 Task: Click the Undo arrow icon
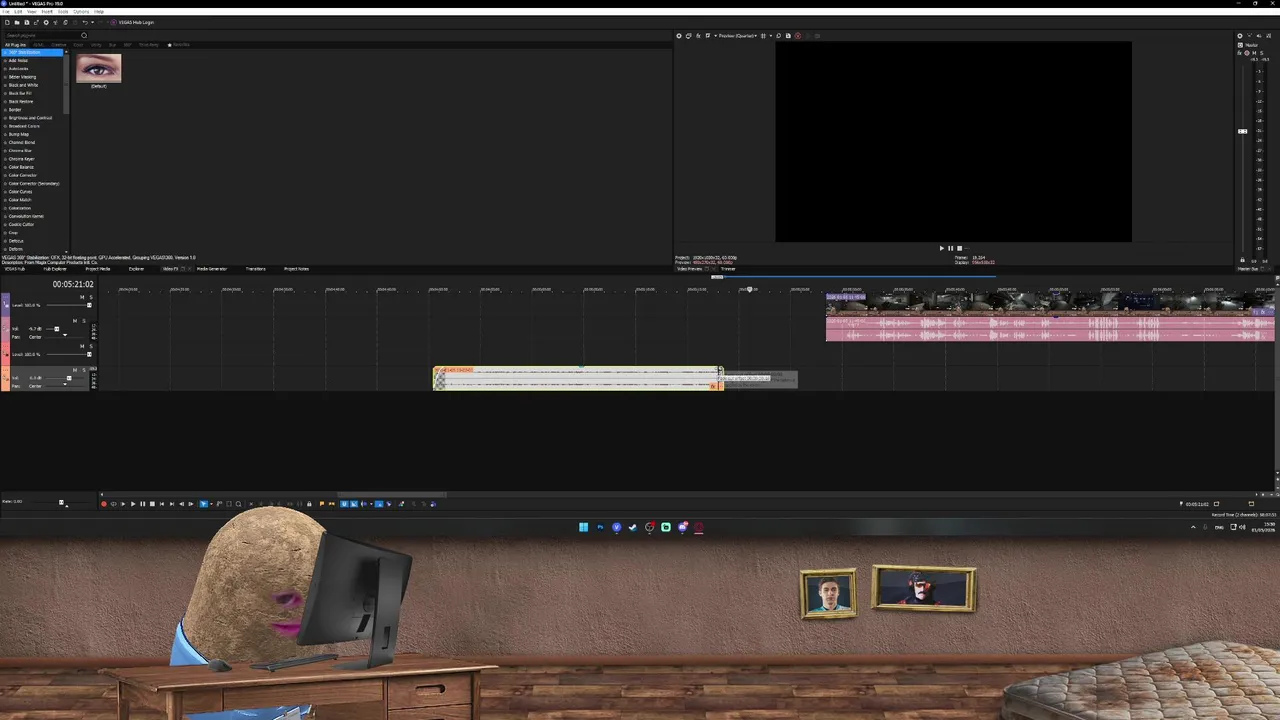(85, 22)
